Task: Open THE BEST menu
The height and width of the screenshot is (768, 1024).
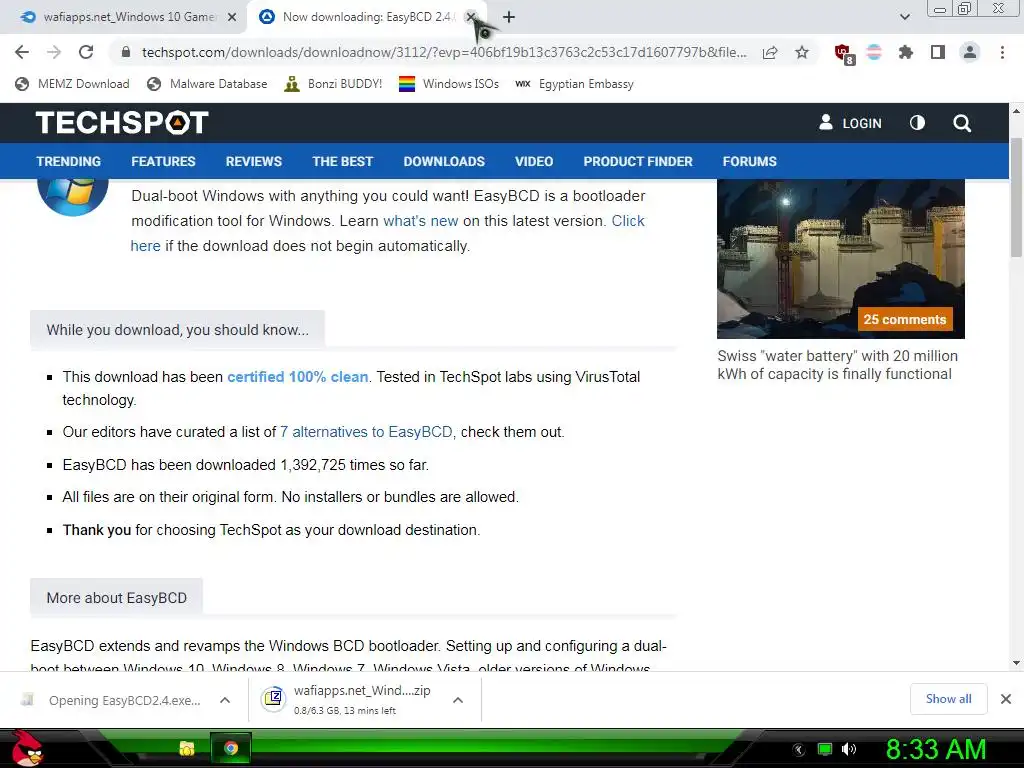Action: (x=342, y=161)
